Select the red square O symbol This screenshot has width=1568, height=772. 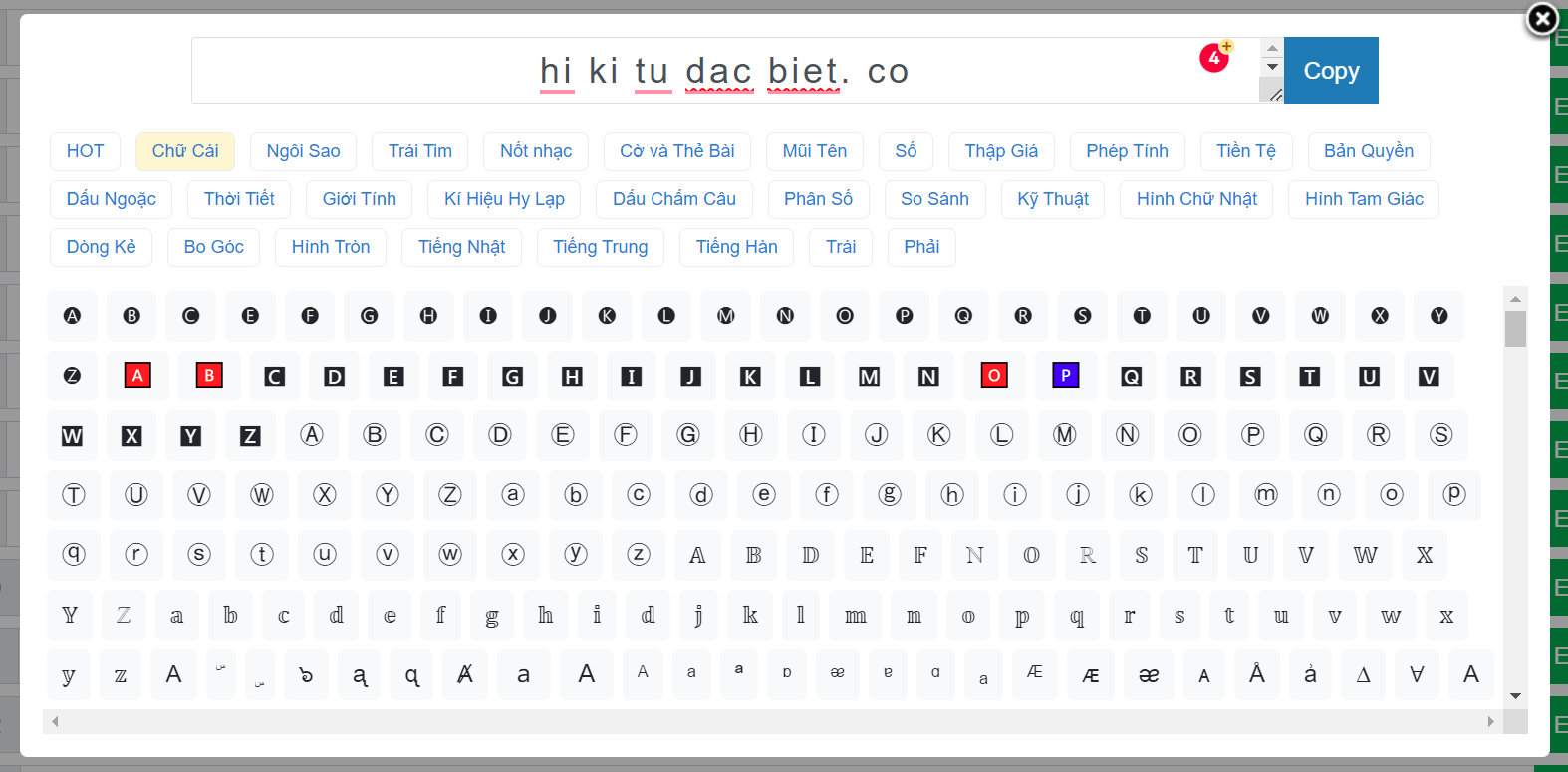[994, 376]
